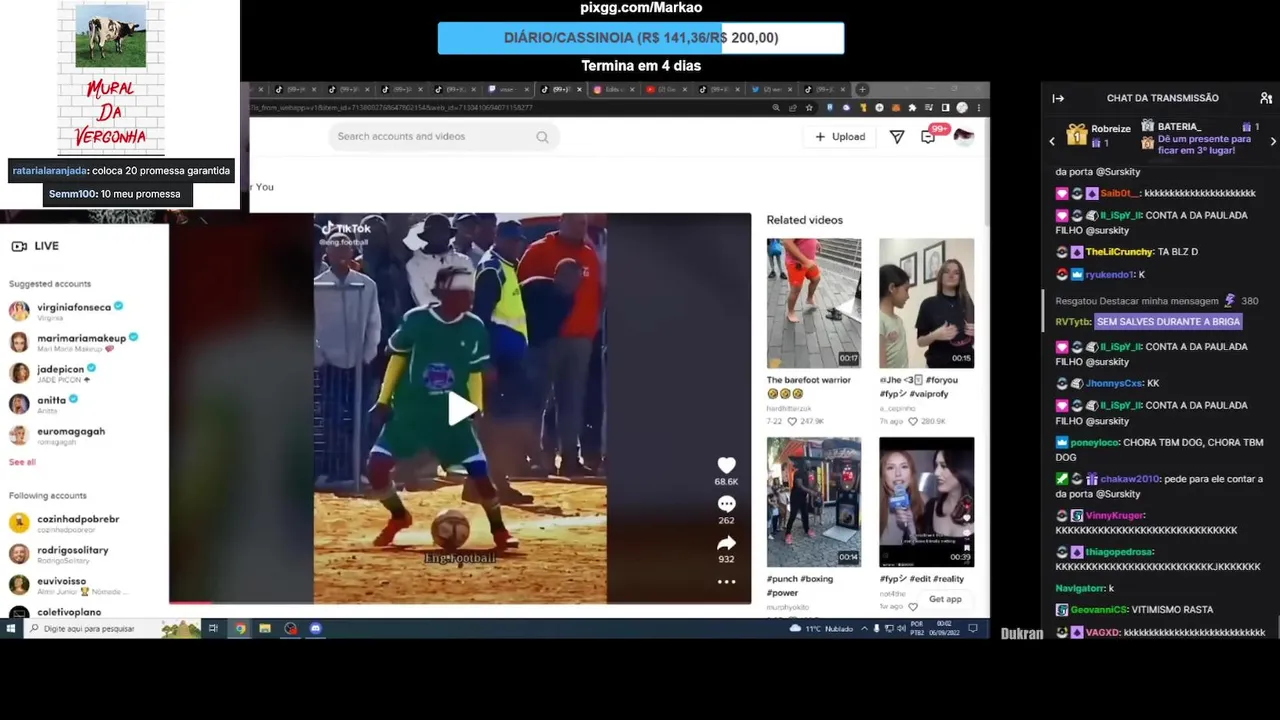1280x720 pixels.
Task: Open Chrome extensions puzzle icon
Action: pos(912,108)
